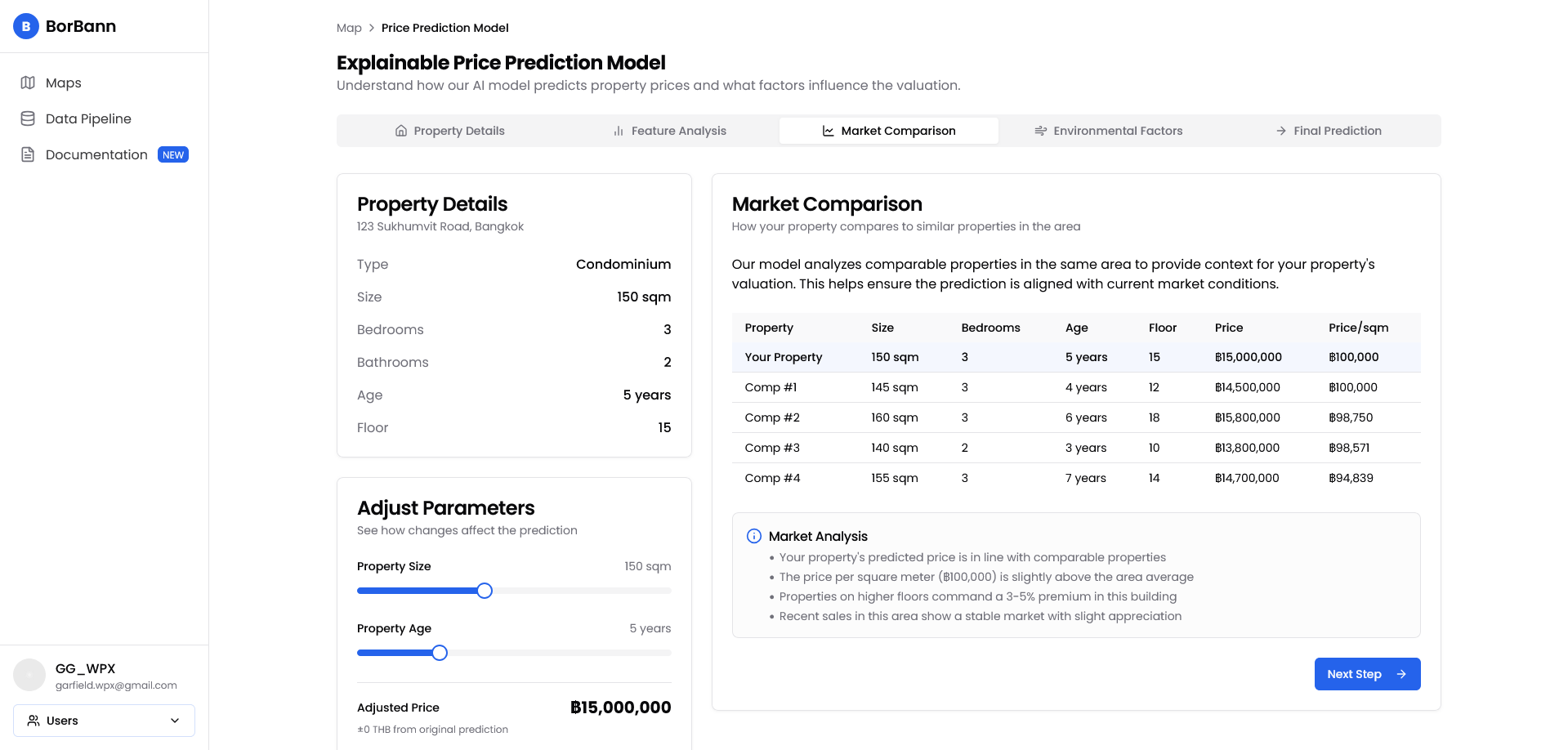Viewport: 1568px width, 750px height.
Task: Select the Market Comparison tab
Action: tap(888, 131)
